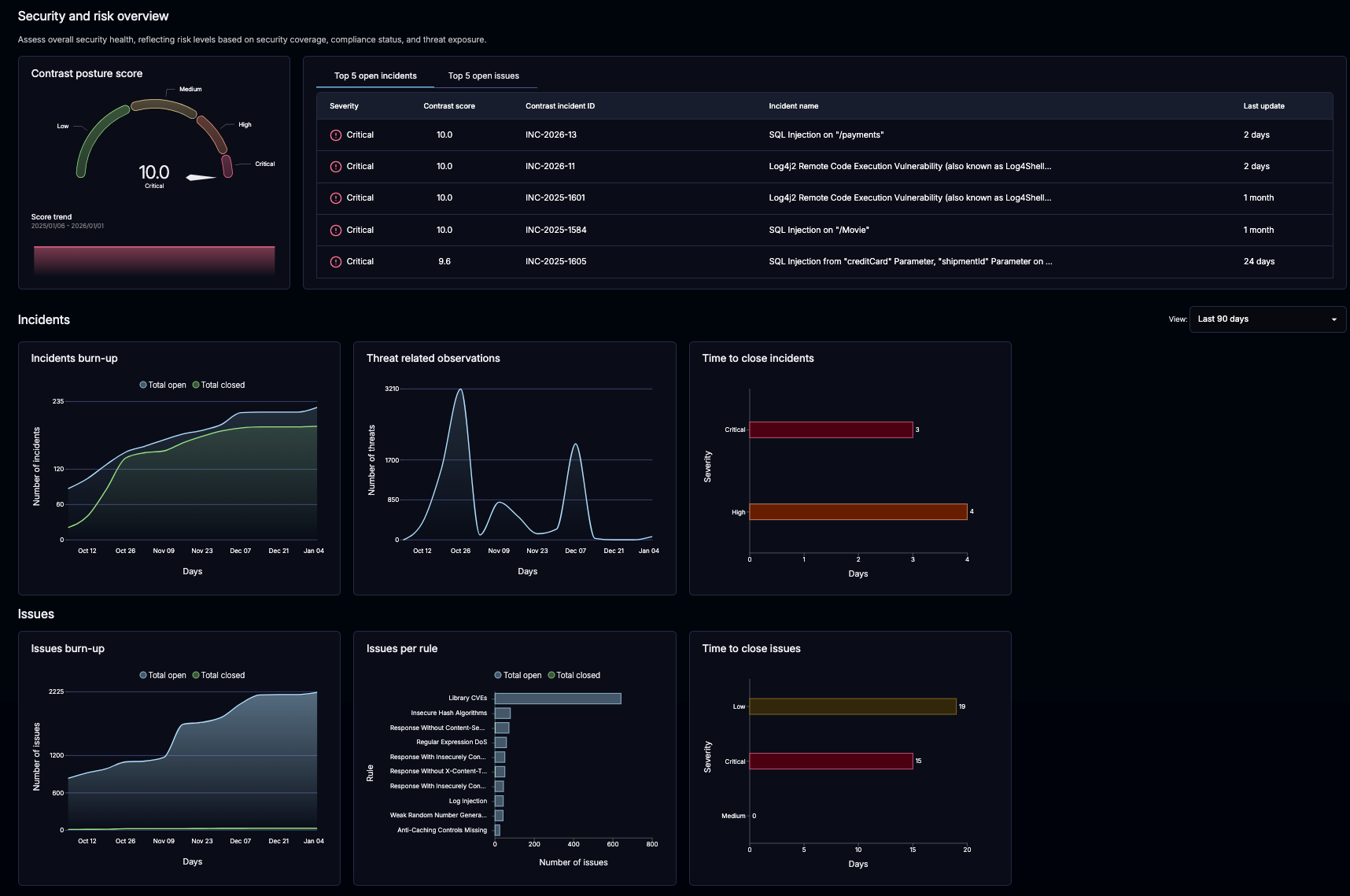Open the SQL Injection on "/payments" incident

pyautogui.click(x=826, y=135)
